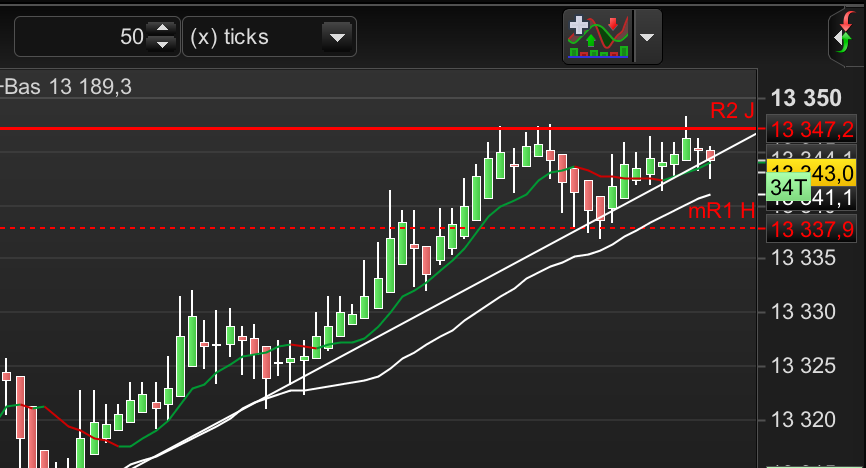This screenshot has width=866, height=468.
Task: Click the 13 330 axis price label
Action: [x=802, y=312]
